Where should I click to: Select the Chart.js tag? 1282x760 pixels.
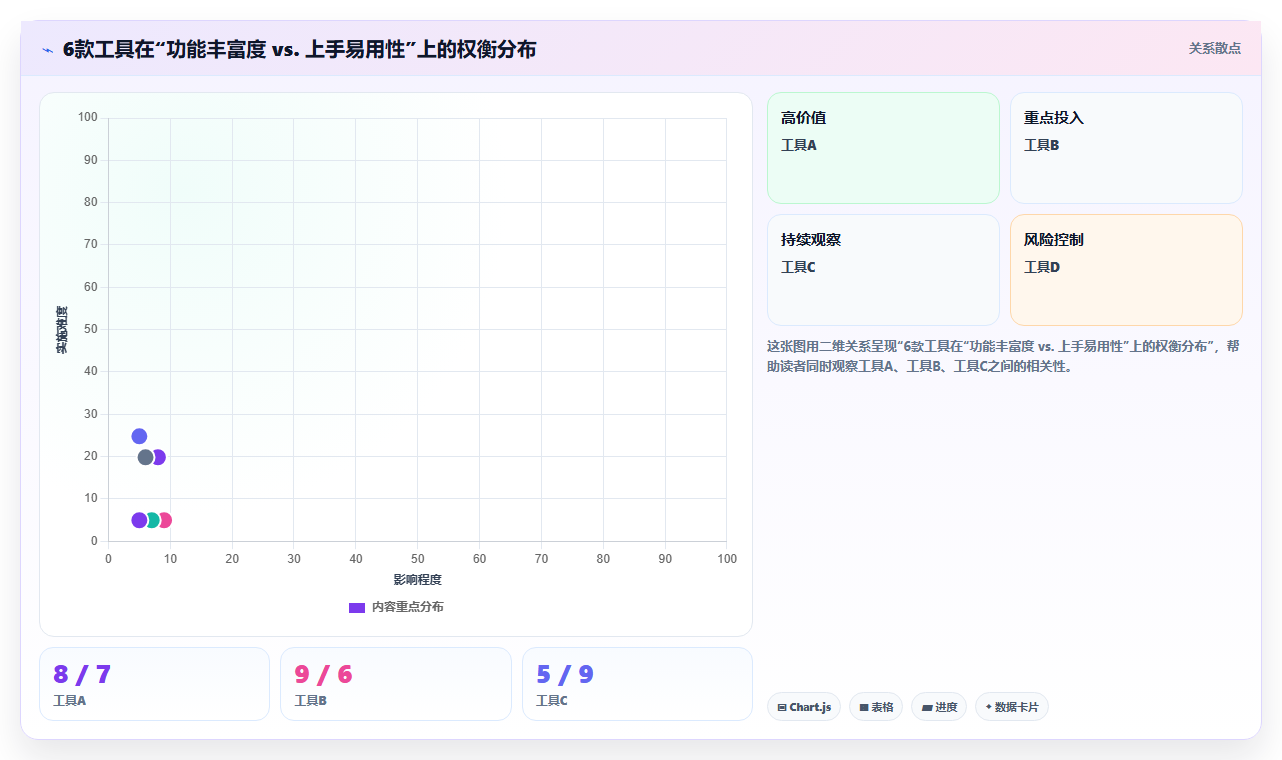804,707
